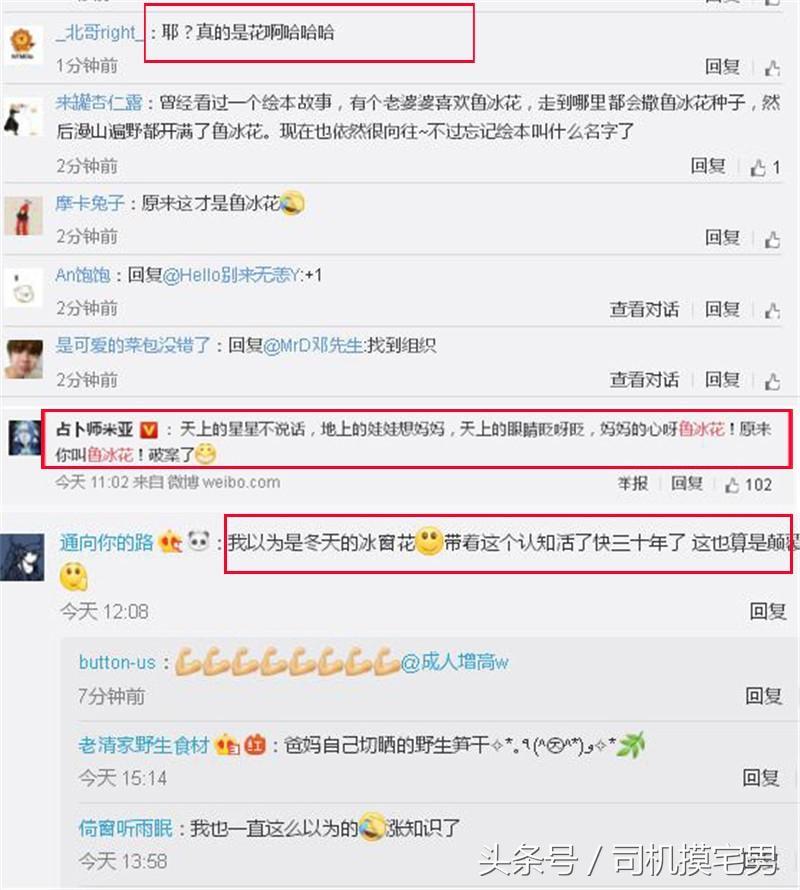Click the orange V verified badge
The width and height of the screenshot is (800, 890).
(x=149, y=430)
